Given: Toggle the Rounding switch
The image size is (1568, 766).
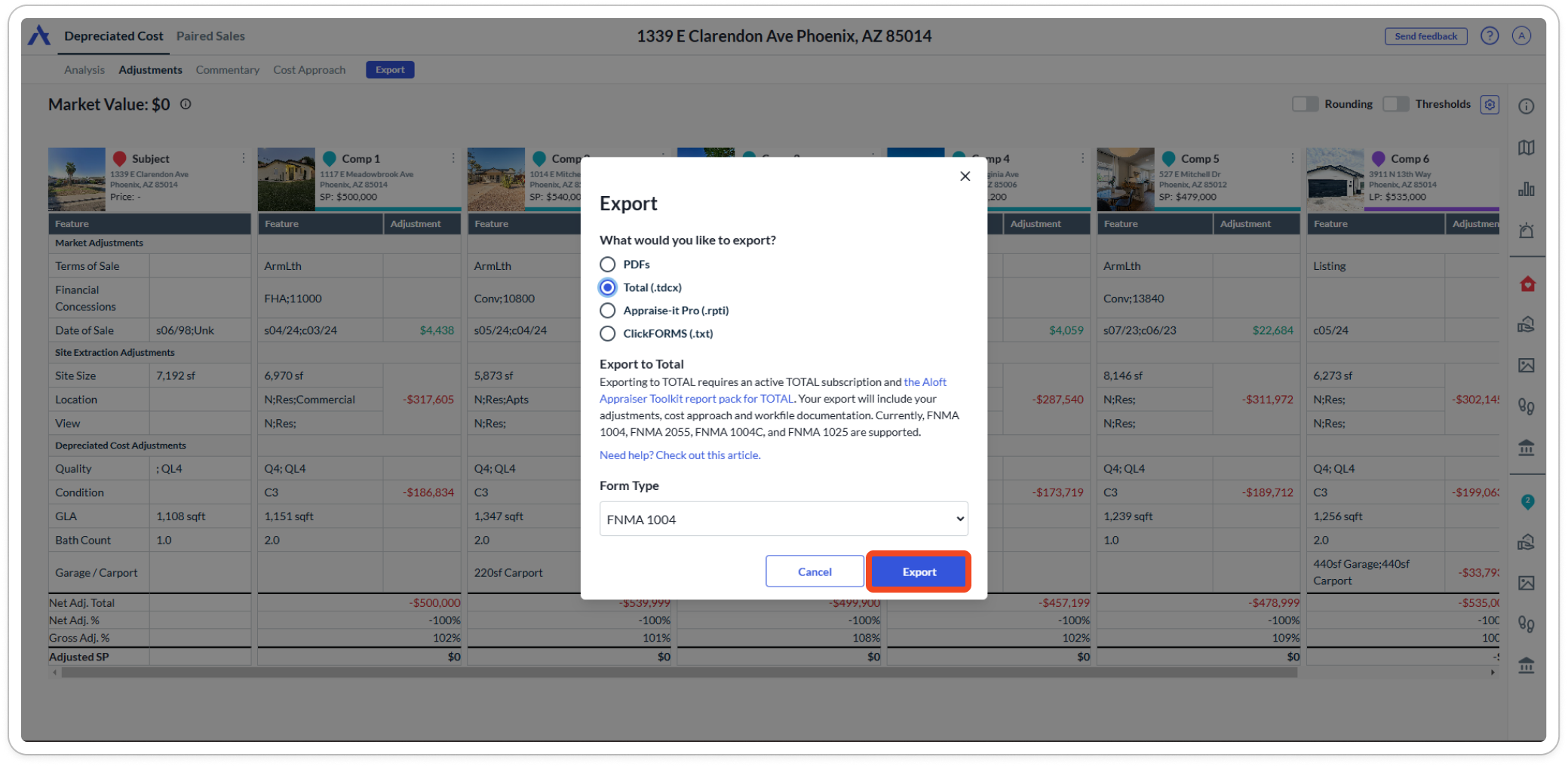Looking at the screenshot, I should [x=1305, y=104].
